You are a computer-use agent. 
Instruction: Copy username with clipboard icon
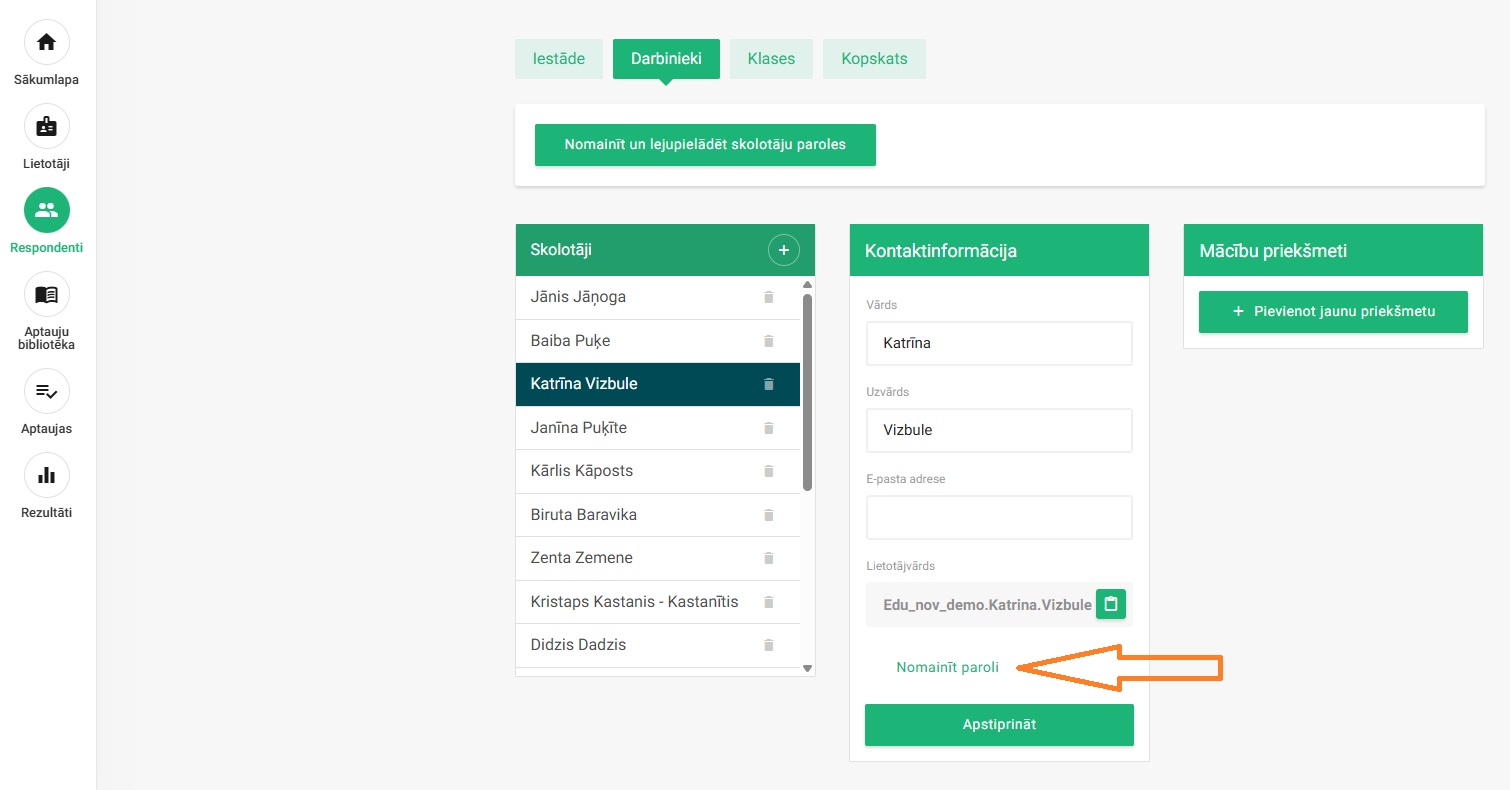(1111, 604)
